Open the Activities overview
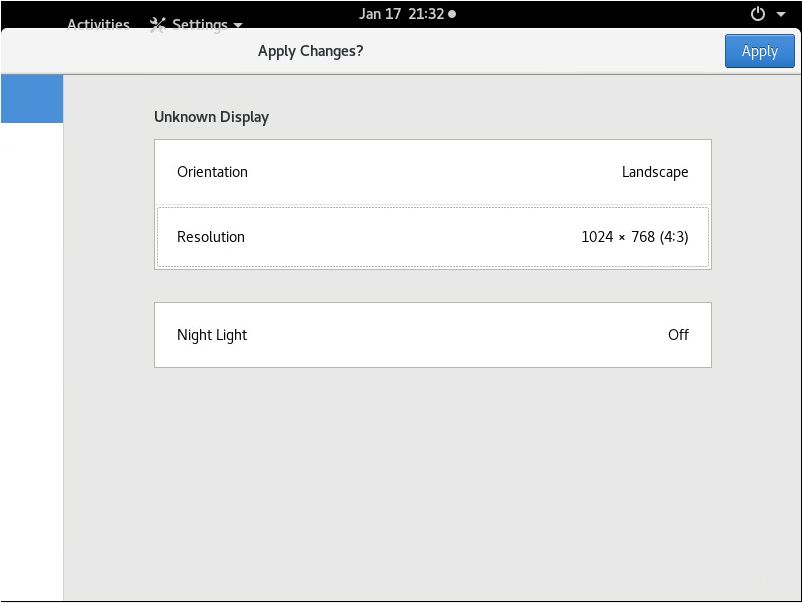The width and height of the screenshot is (802, 603). 98,24
